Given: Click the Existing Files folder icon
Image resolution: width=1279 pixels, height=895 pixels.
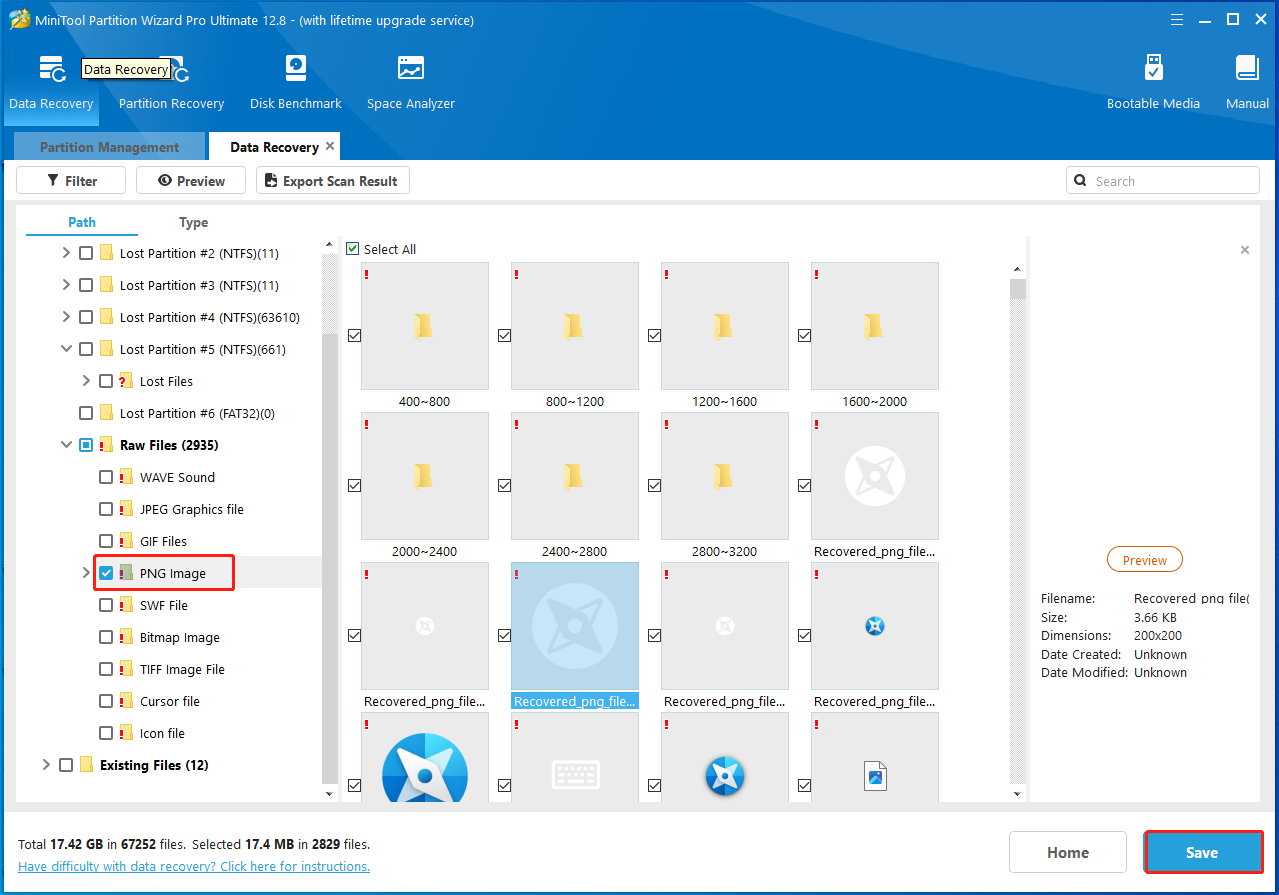Looking at the screenshot, I should 86,765.
